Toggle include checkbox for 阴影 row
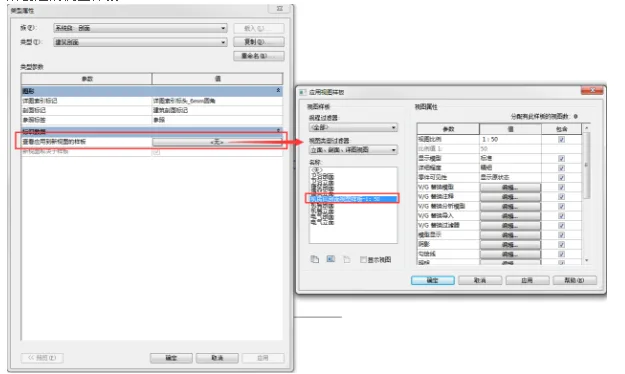The height and width of the screenshot is (374, 625). point(562,245)
